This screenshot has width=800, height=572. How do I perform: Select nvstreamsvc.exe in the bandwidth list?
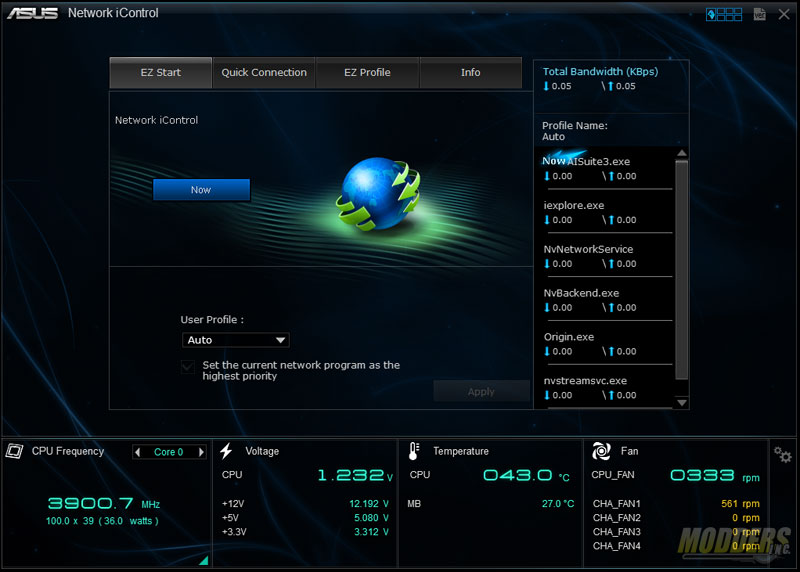pyautogui.click(x=607, y=388)
